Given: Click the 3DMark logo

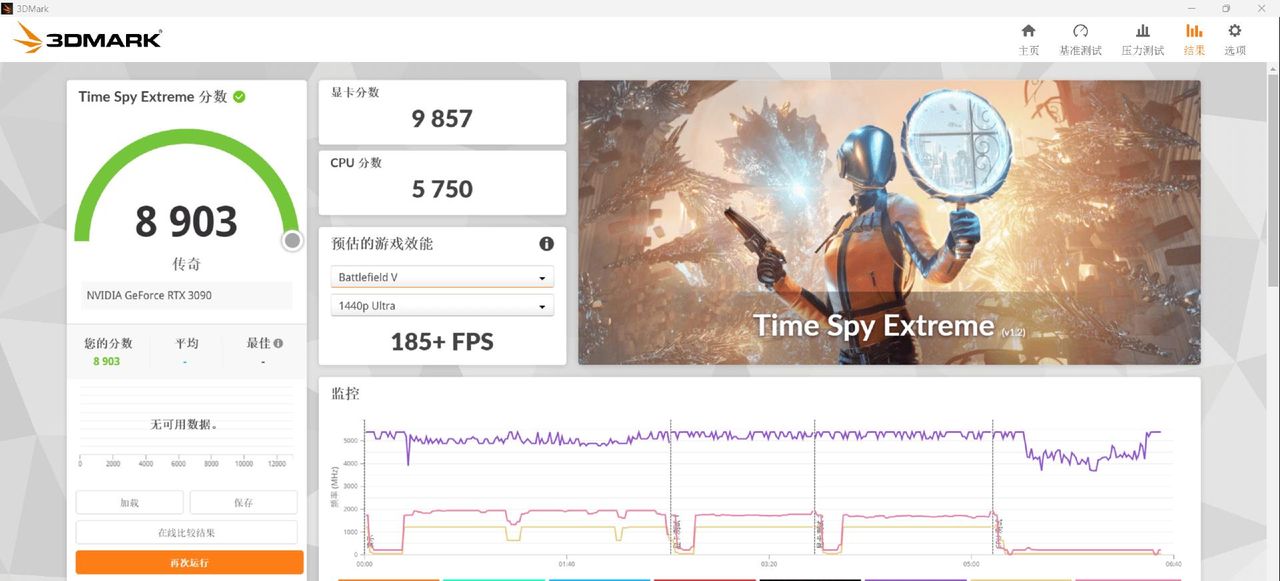Looking at the screenshot, I should coord(88,38).
